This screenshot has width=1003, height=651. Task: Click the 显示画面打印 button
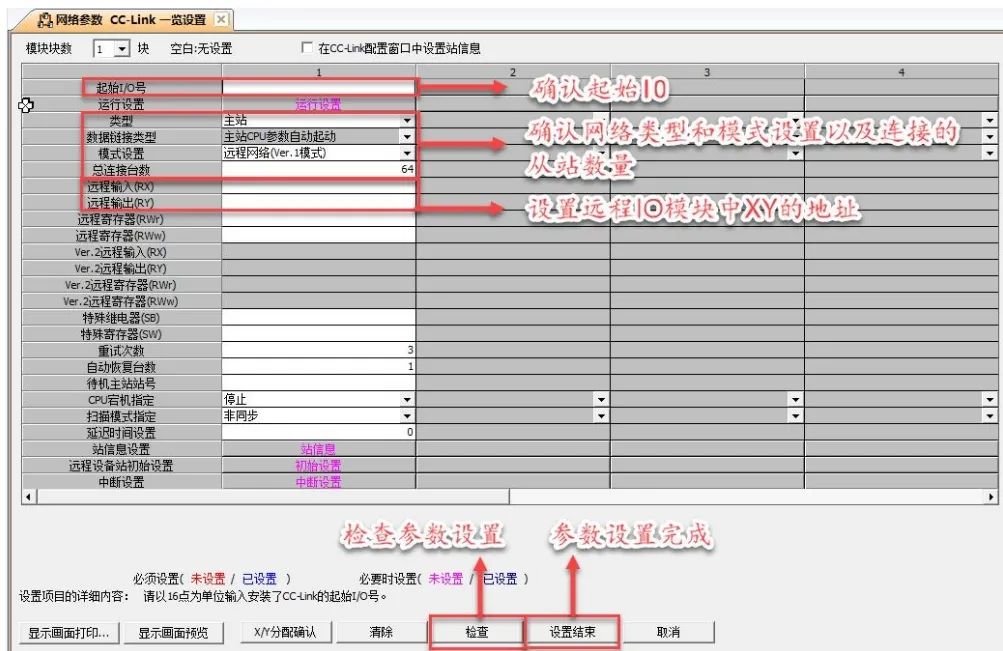[68, 633]
